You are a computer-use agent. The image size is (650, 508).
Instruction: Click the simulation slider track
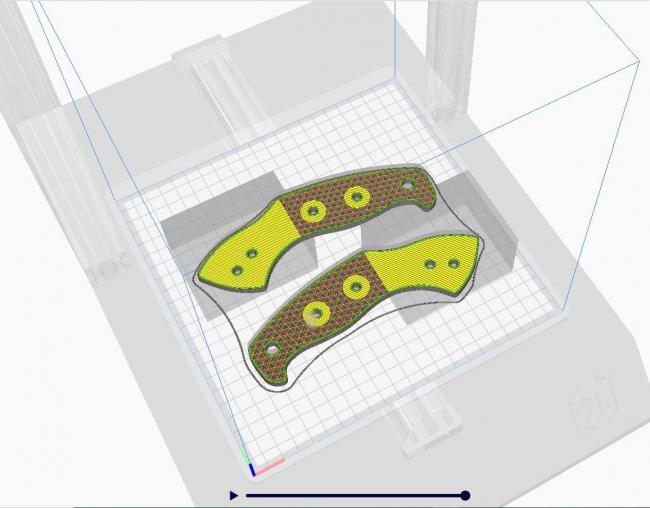356,495
